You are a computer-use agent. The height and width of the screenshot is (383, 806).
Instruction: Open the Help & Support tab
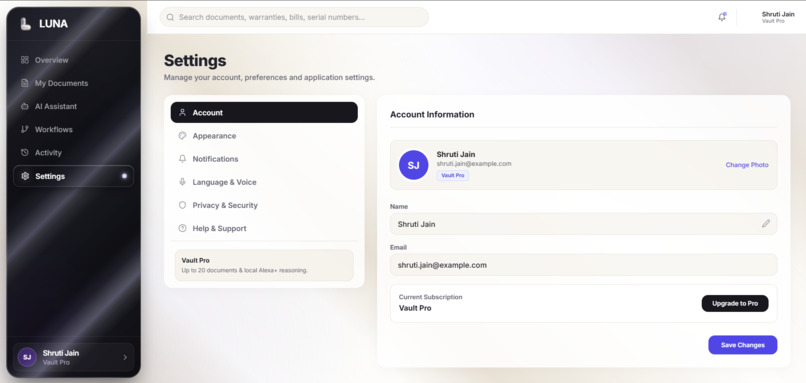(264, 228)
